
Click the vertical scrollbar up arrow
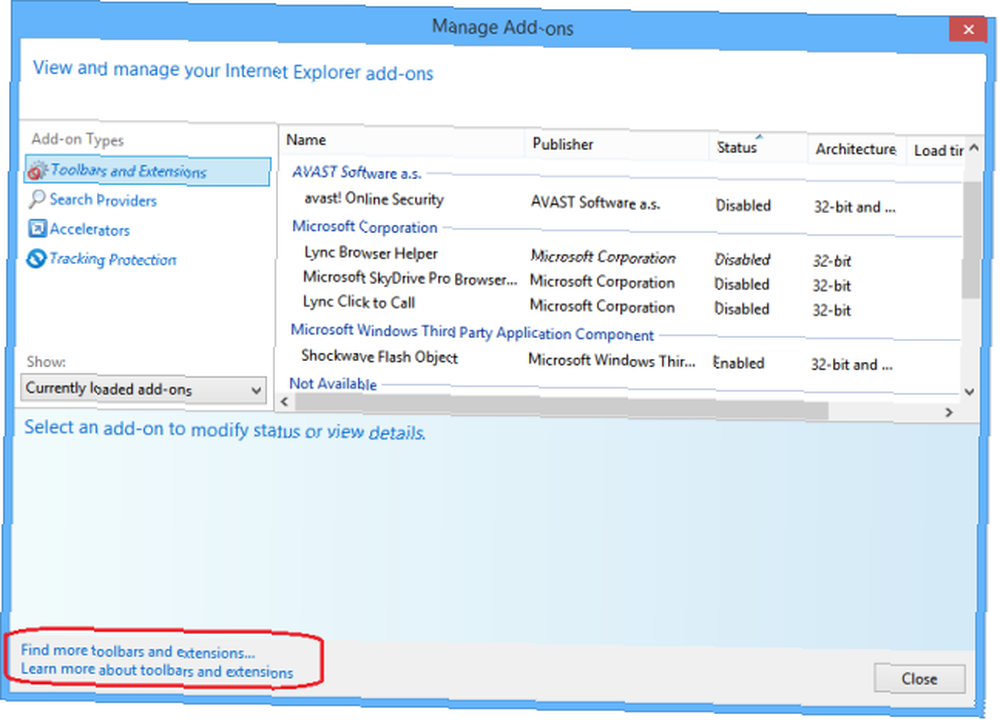[x=973, y=148]
